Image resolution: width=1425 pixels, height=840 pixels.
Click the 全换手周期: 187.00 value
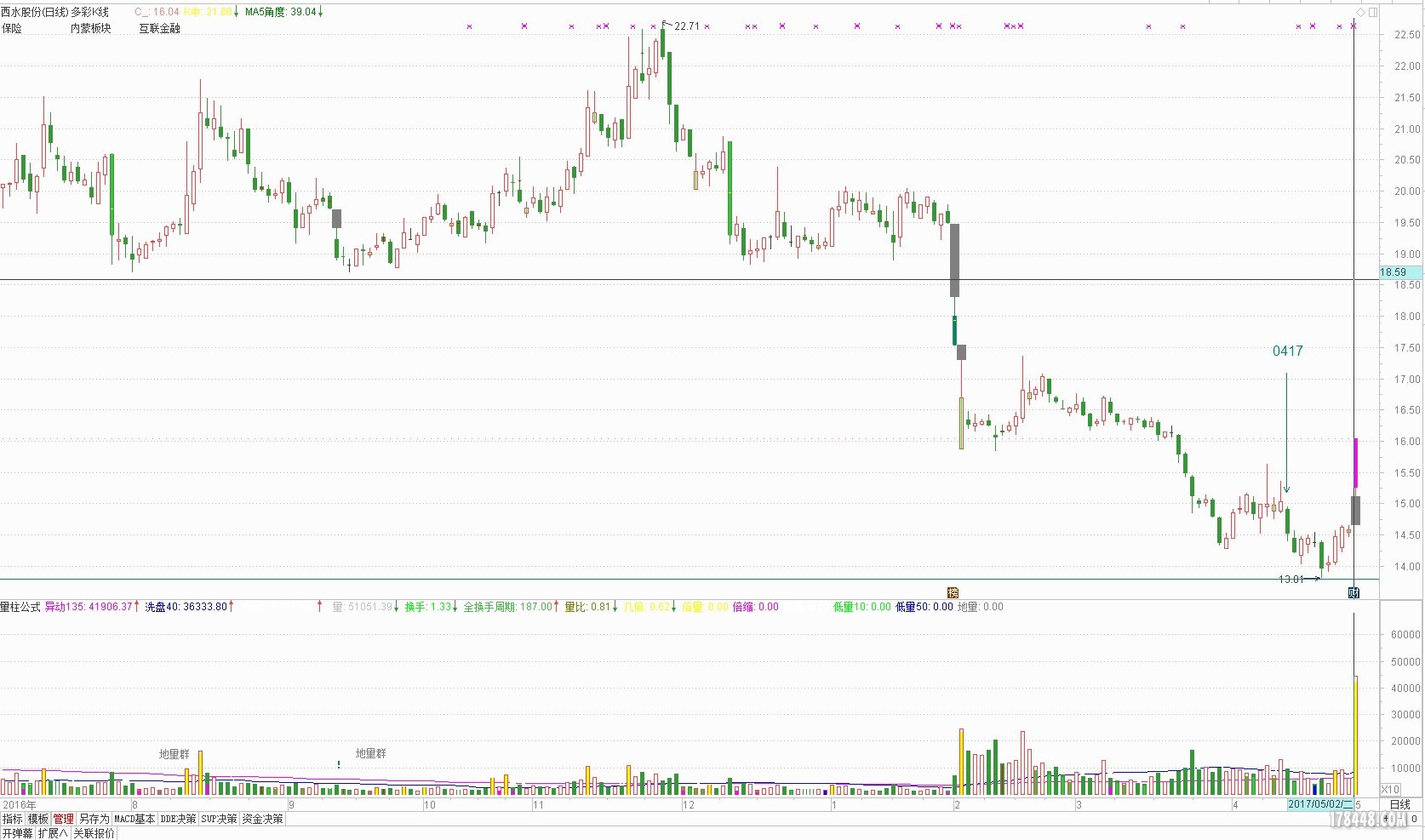(x=508, y=607)
